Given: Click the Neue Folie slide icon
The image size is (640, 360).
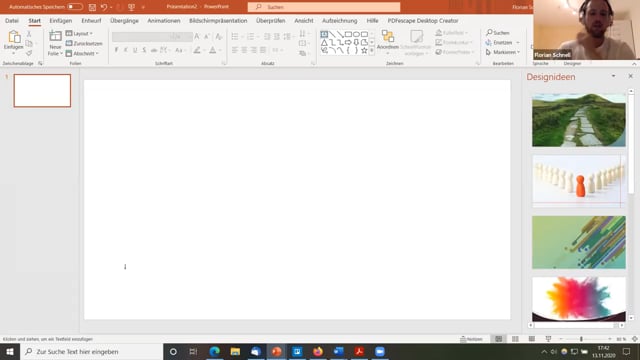Looking at the screenshot, I should click(55, 37).
